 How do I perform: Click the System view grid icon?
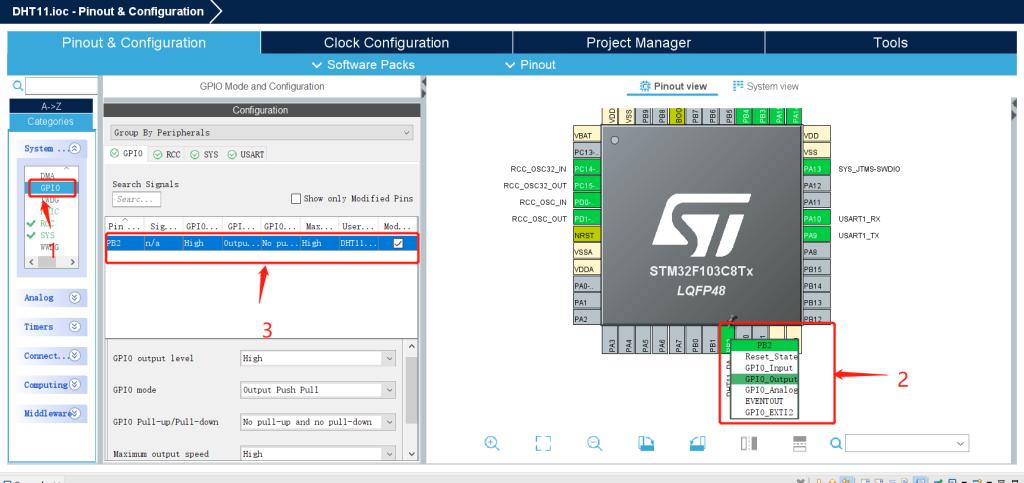point(738,86)
